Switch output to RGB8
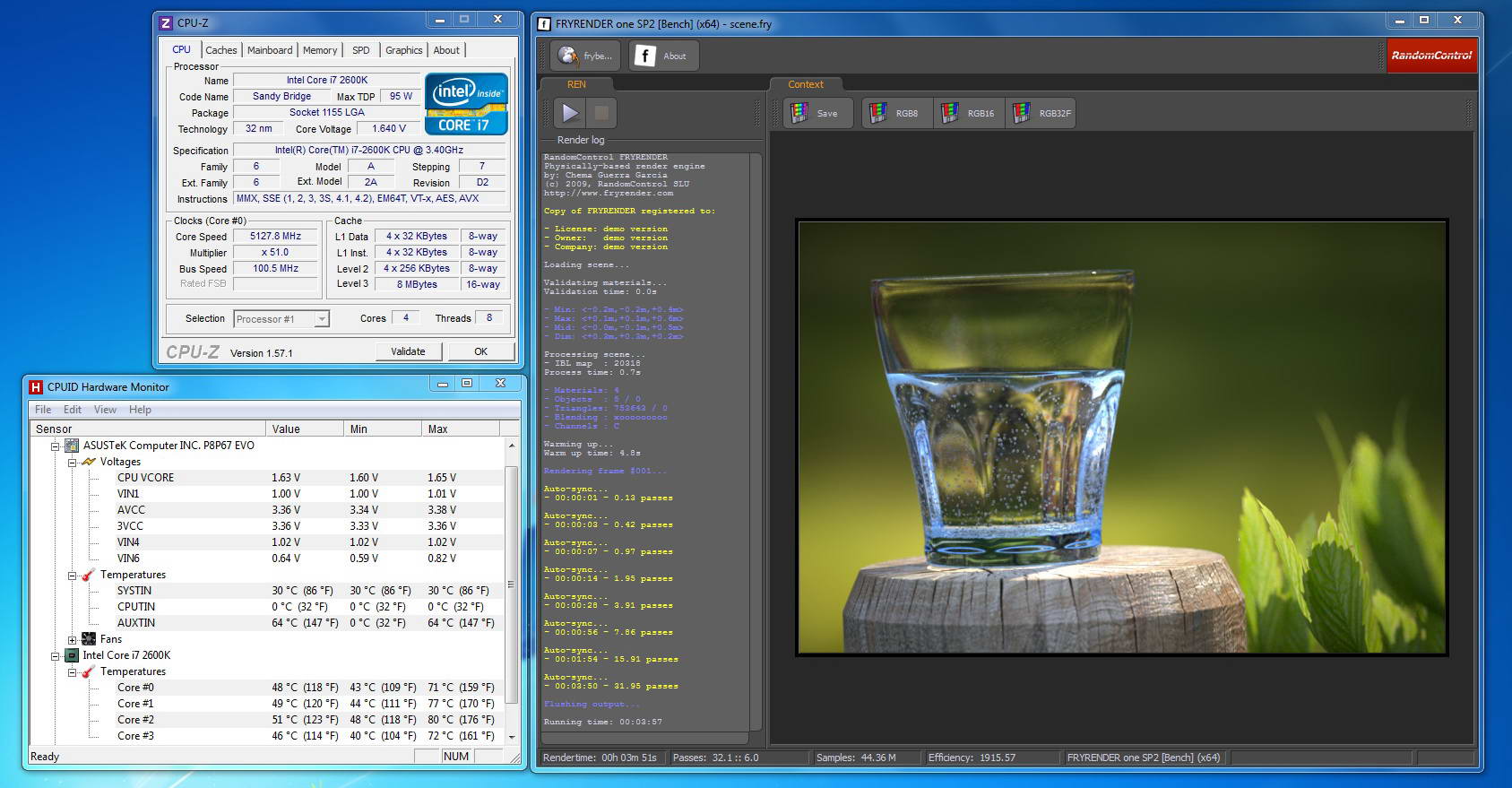1512x788 pixels. 896,113
